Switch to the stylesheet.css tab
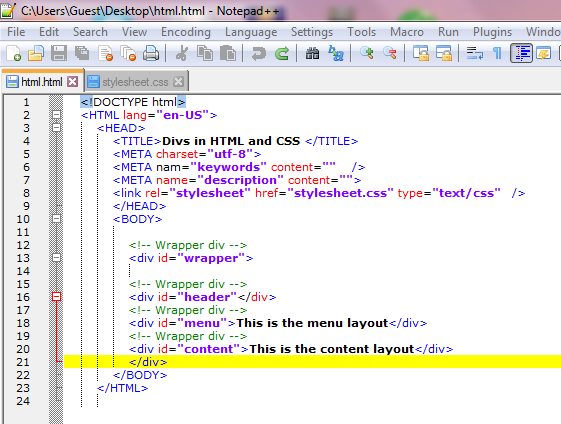Screen dimensions: 561x424 (135, 82)
